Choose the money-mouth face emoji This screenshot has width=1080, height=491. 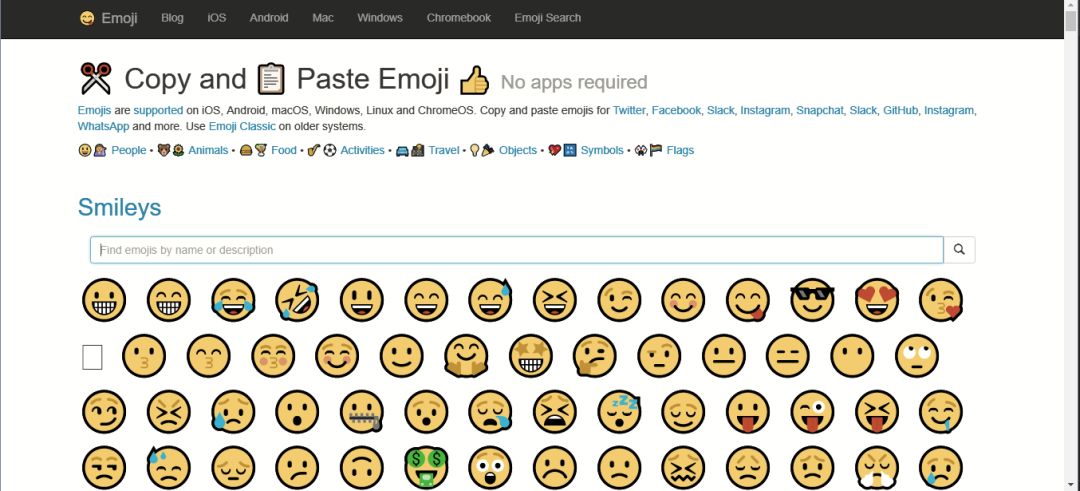click(426, 468)
